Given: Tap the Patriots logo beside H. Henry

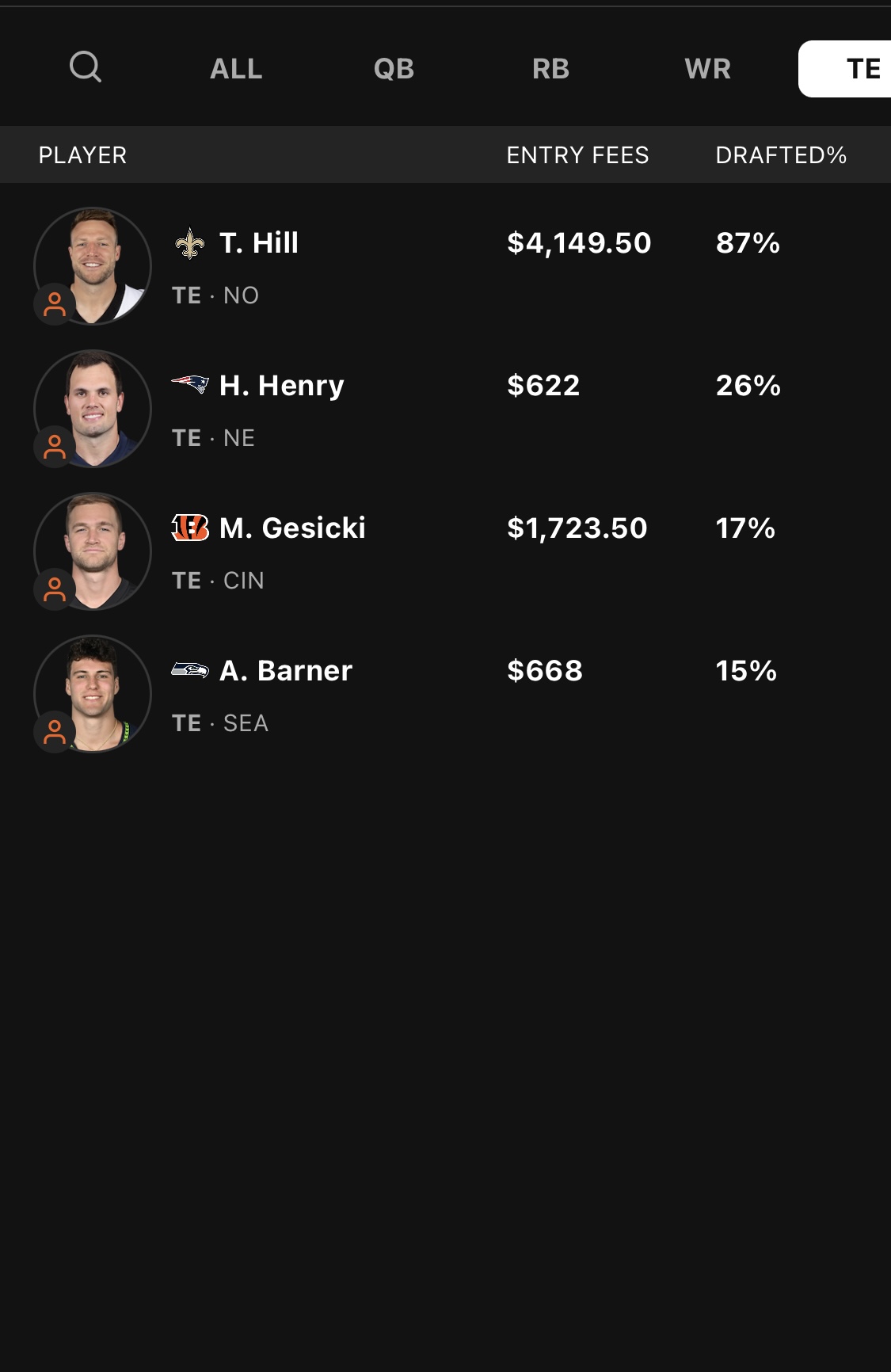Looking at the screenshot, I should [x=190, y=385].
